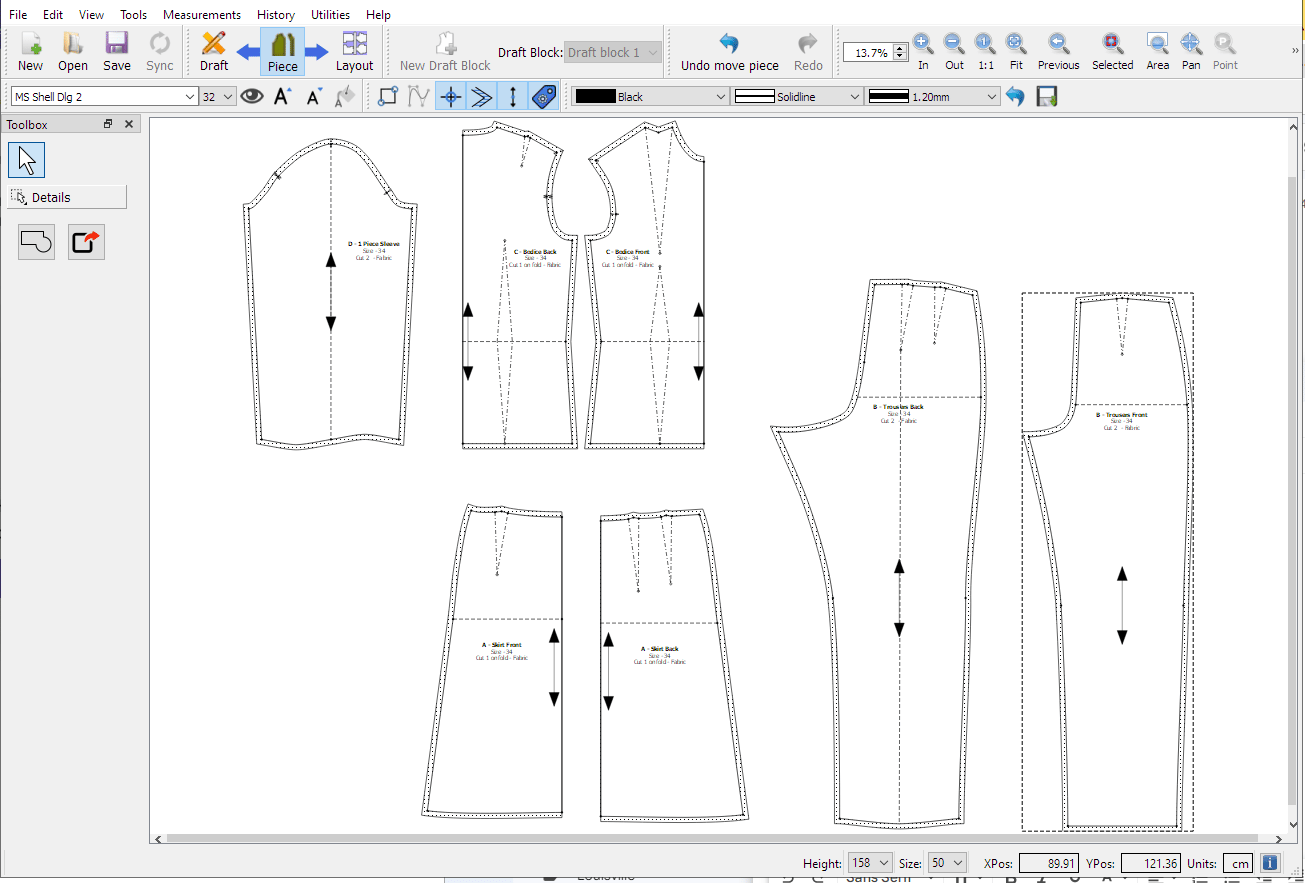Click the export pieces tool with red arrow

pos(86,242)
